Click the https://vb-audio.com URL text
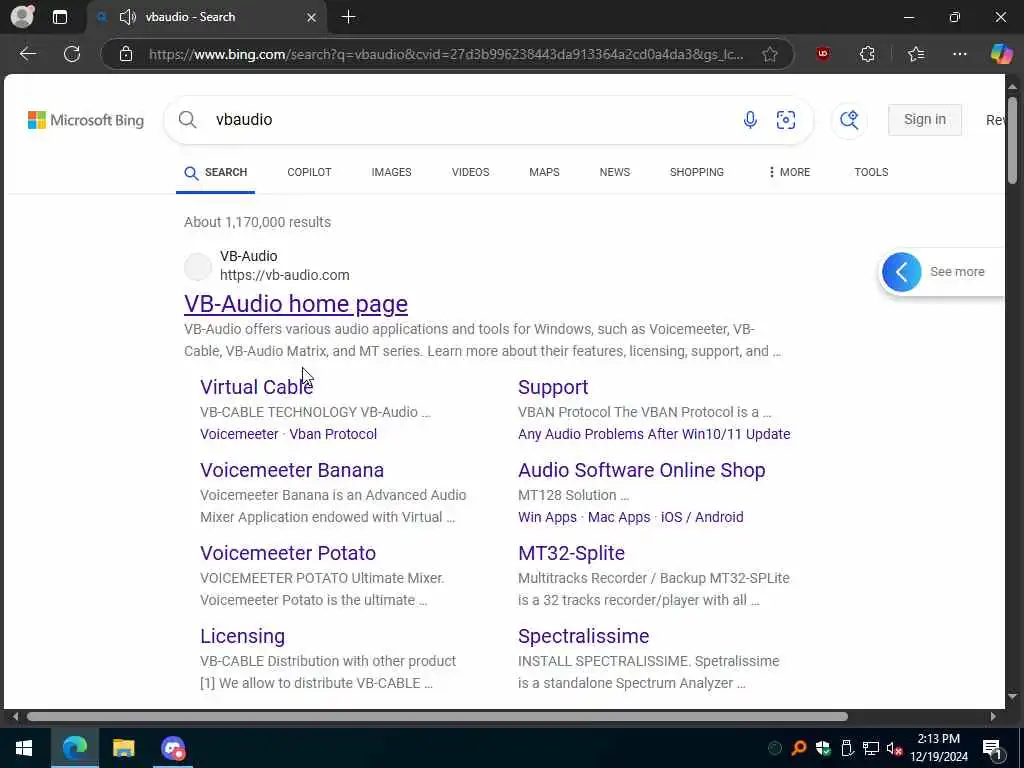 tap(285, 275)
